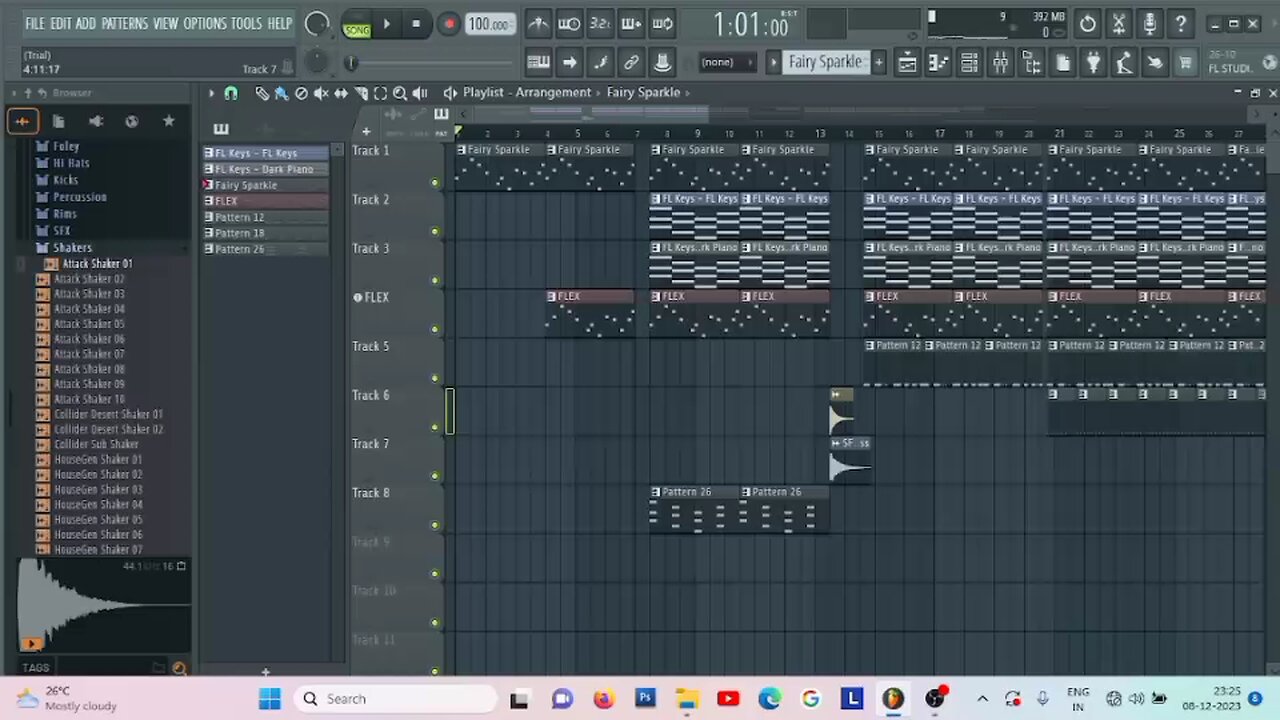The width and height of the screenshot is (1280, 720).
Task: Select Pattern 18 in the pattern picker
Action: tap(265, 233)
